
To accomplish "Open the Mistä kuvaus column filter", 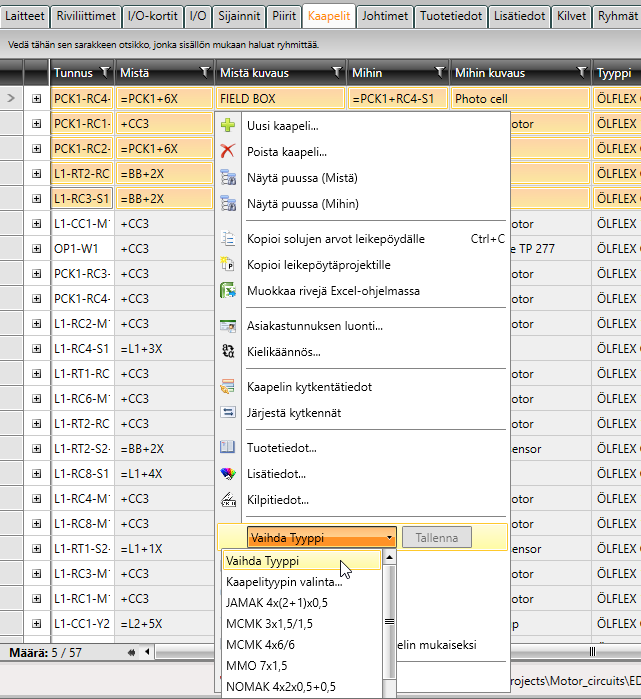I will coord(337,73).
